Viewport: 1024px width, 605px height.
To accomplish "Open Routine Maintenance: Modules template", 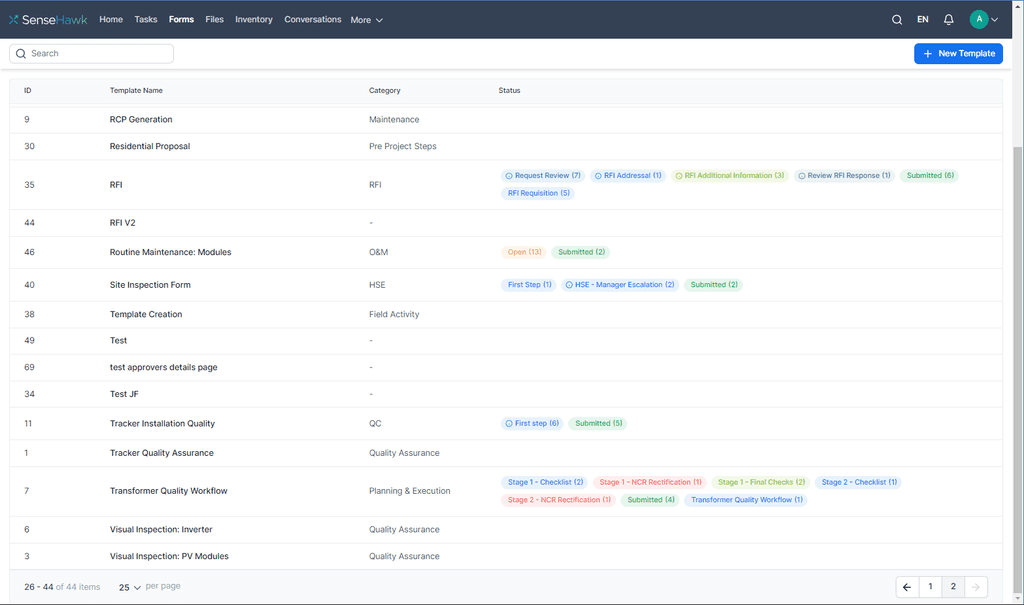I will coord(170,252).
